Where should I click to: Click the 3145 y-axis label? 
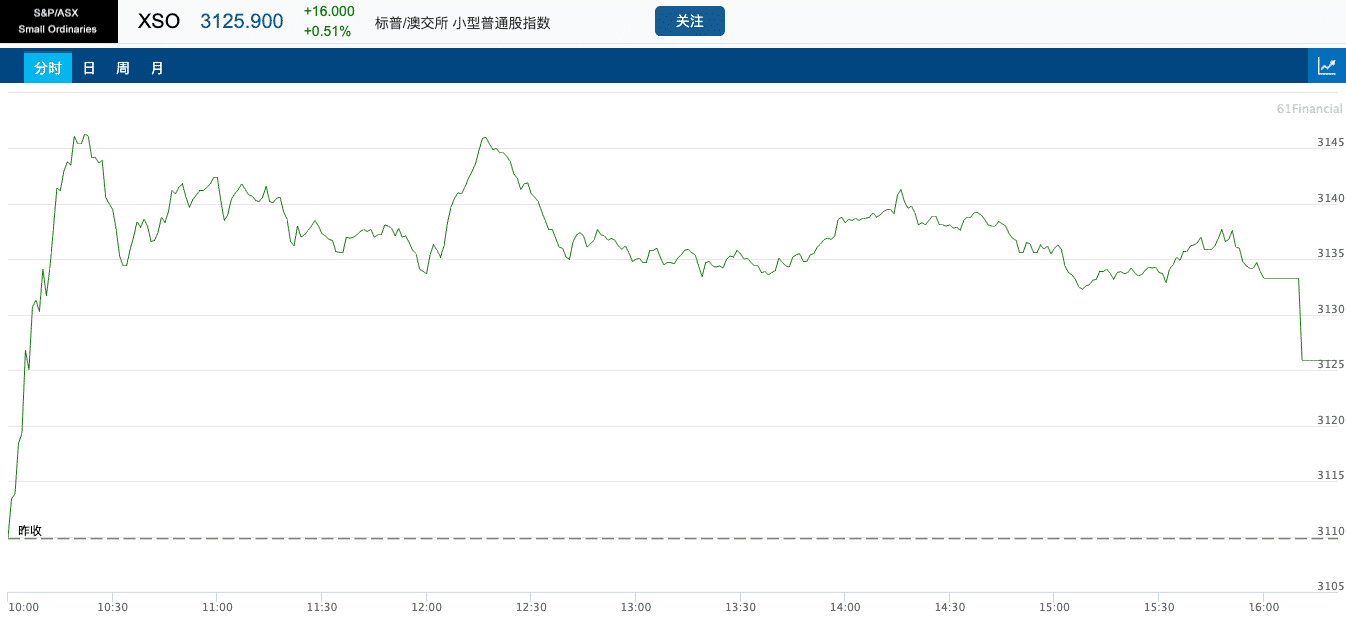point(1331,142)
